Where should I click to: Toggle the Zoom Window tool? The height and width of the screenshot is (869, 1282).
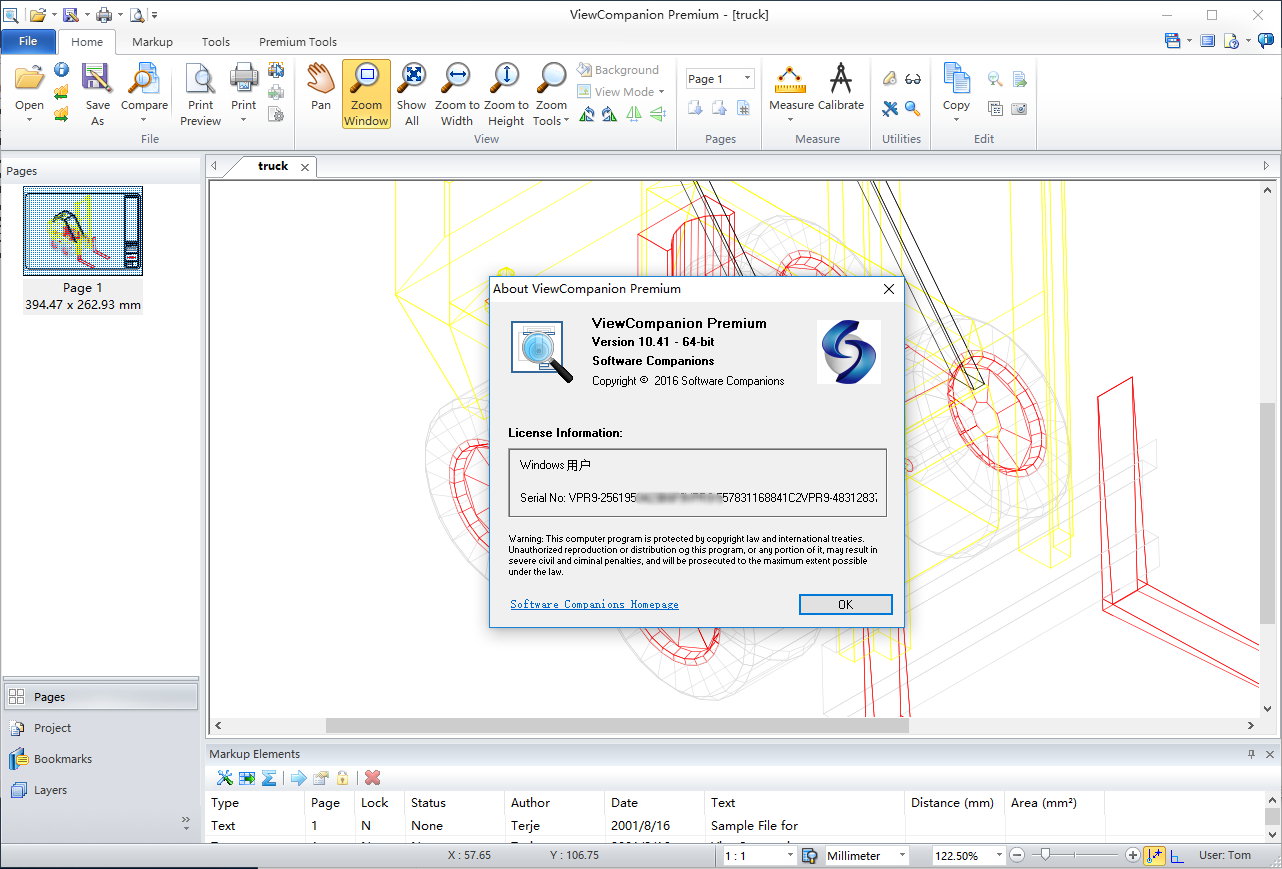click(366, 93)
